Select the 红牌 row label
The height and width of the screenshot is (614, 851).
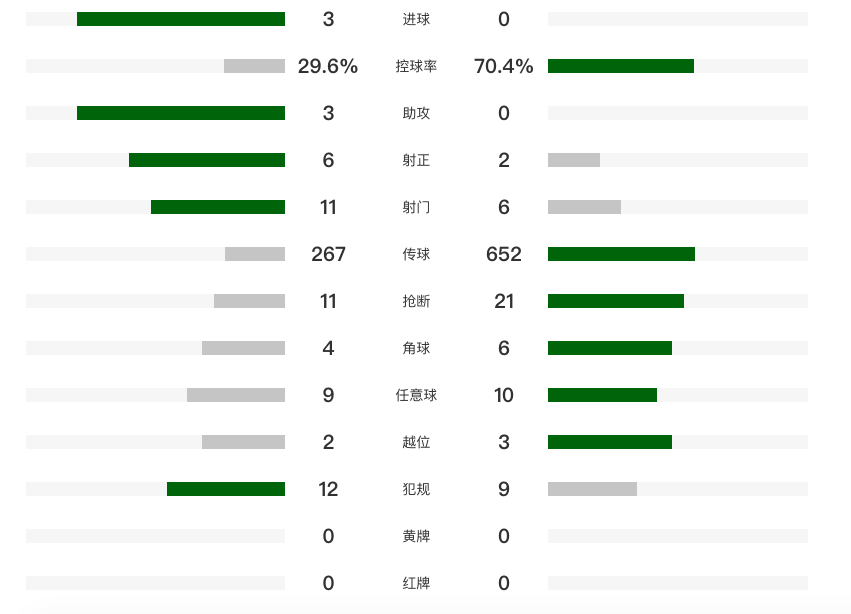point(416,583)
